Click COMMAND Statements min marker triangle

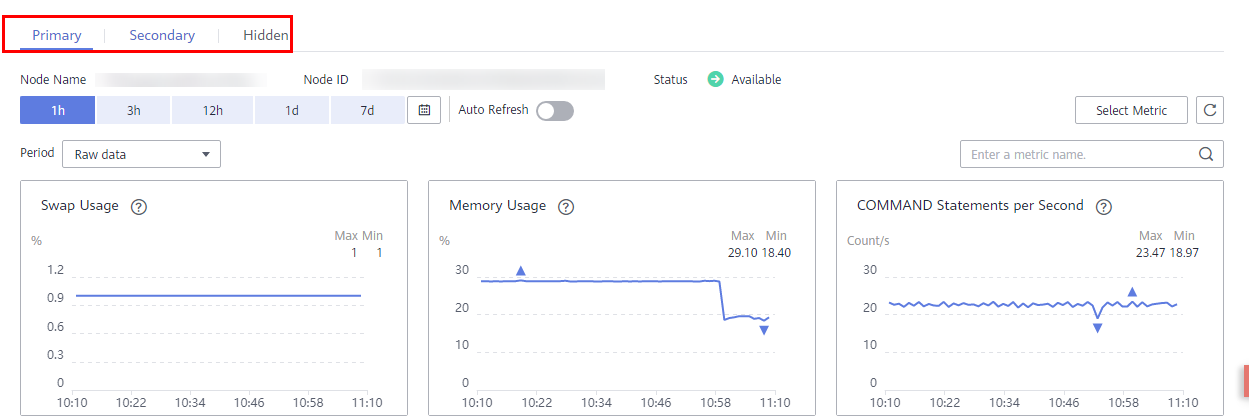(x=1097, y=327)
